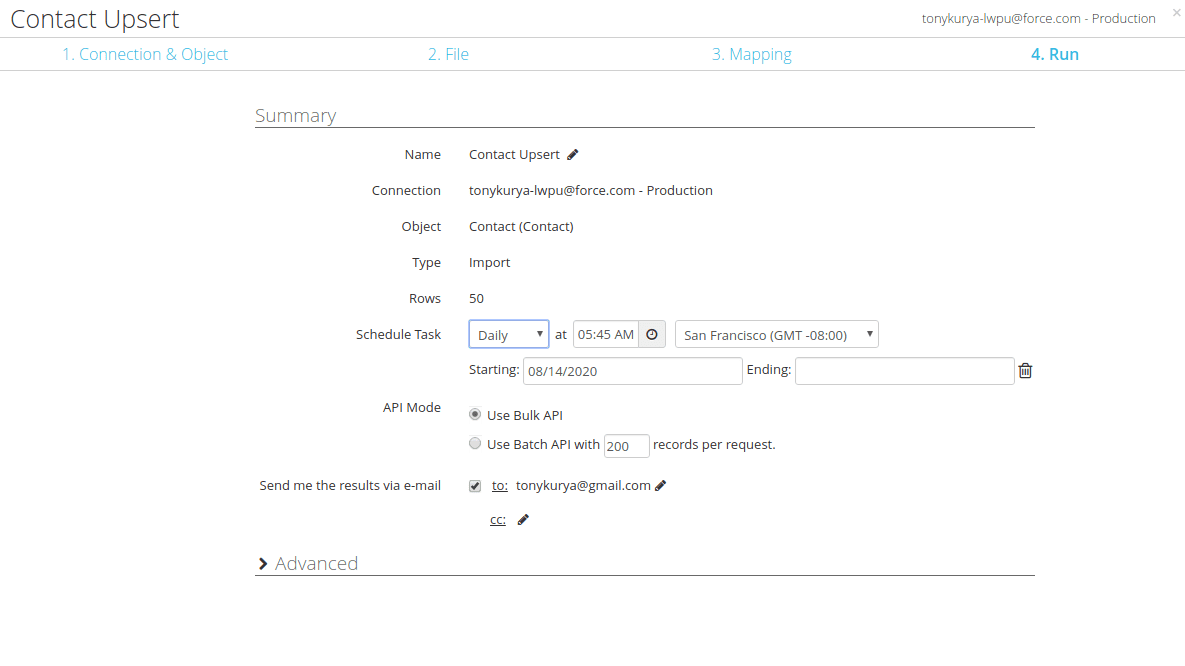Click the pencil icon next to cc:
This screenshot has height=666, width=1185.
[x=523, y=519]
